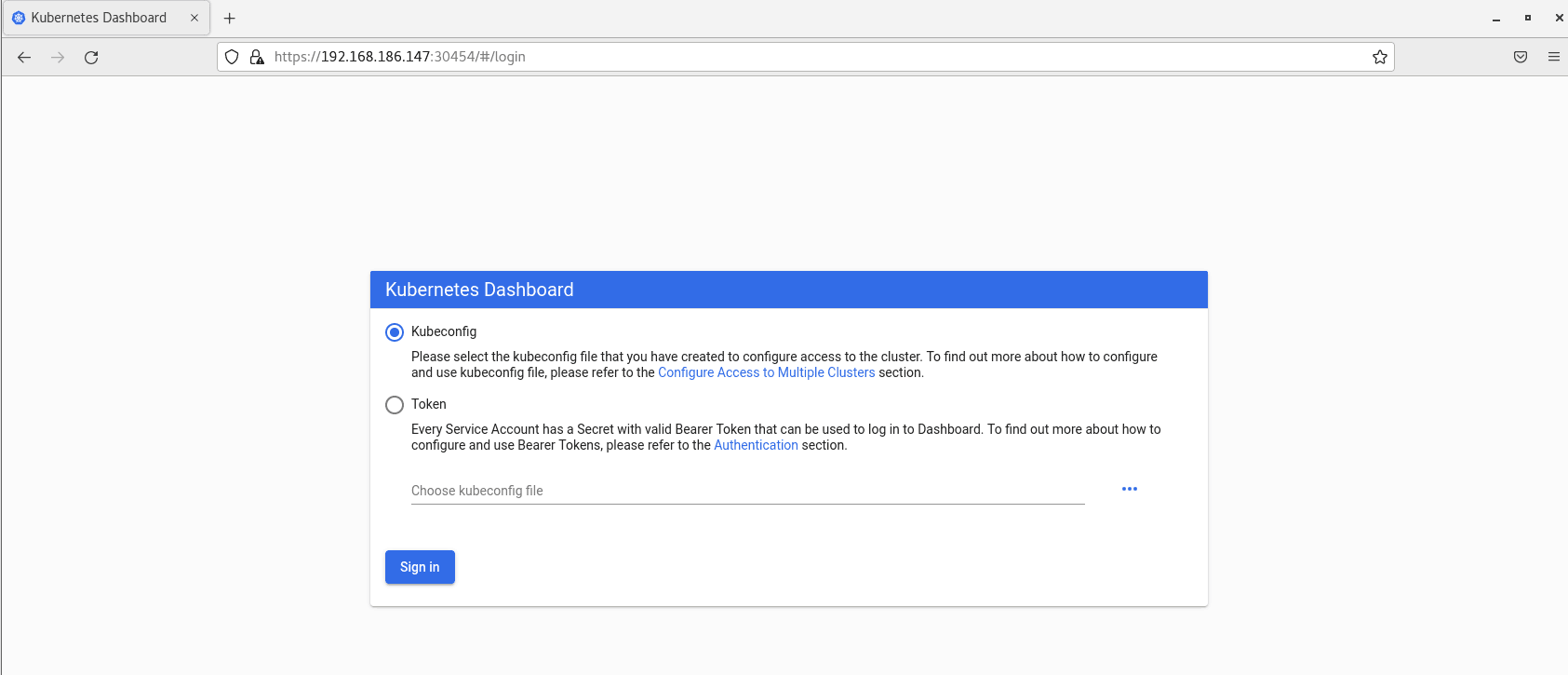Open Configure Access to Multiple Clusters link

[766, 372]
